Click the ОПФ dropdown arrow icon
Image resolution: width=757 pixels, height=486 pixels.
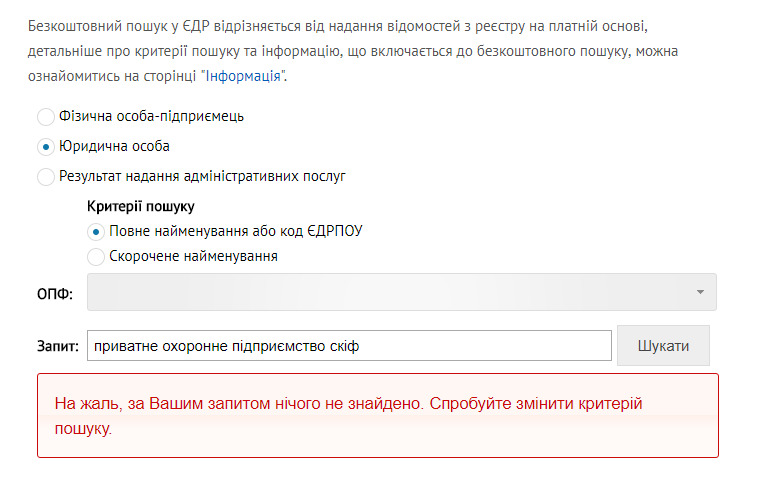point(700,292)
